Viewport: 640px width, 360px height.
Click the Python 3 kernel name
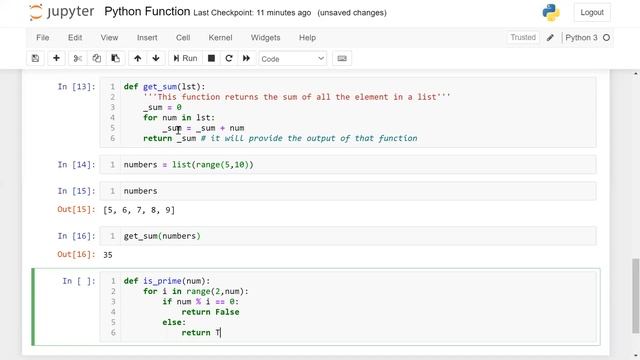pos(581,38)
